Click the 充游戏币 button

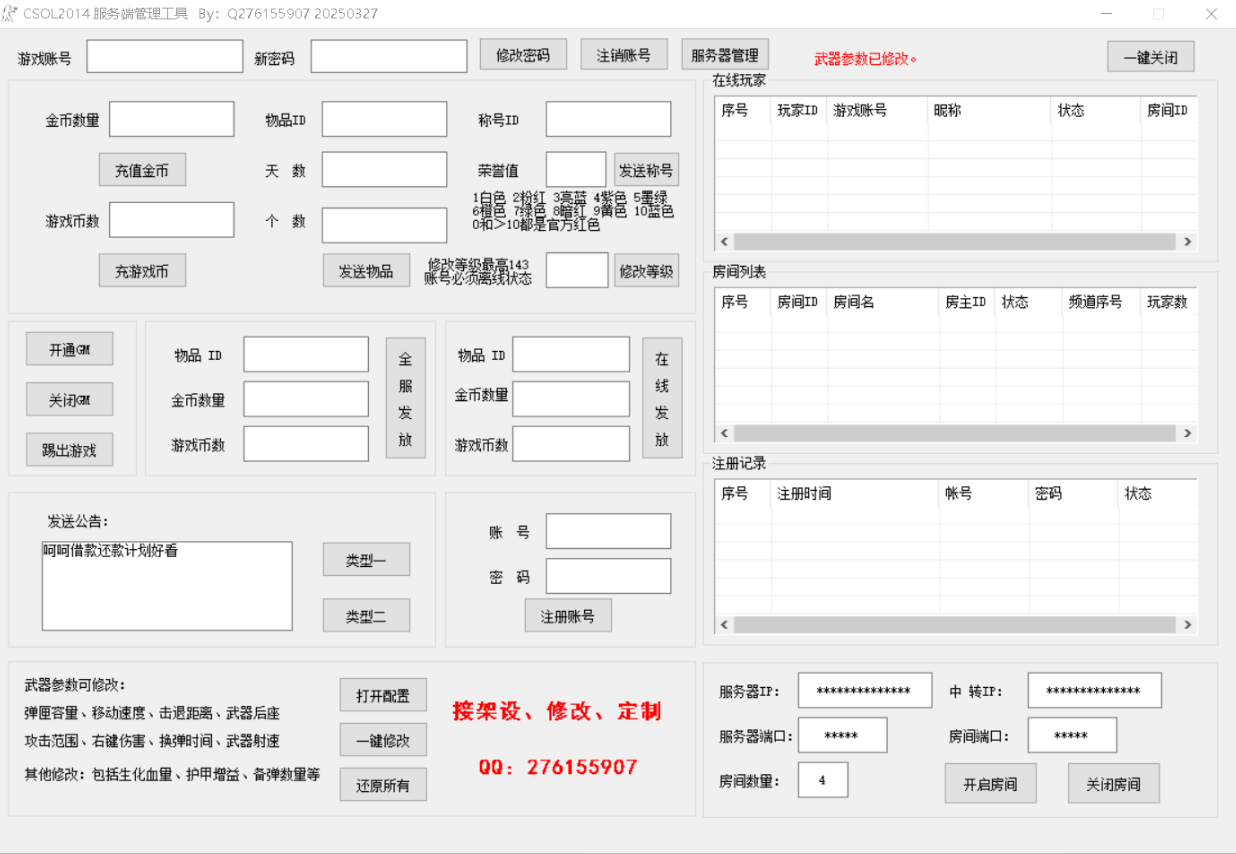[142, 271]
